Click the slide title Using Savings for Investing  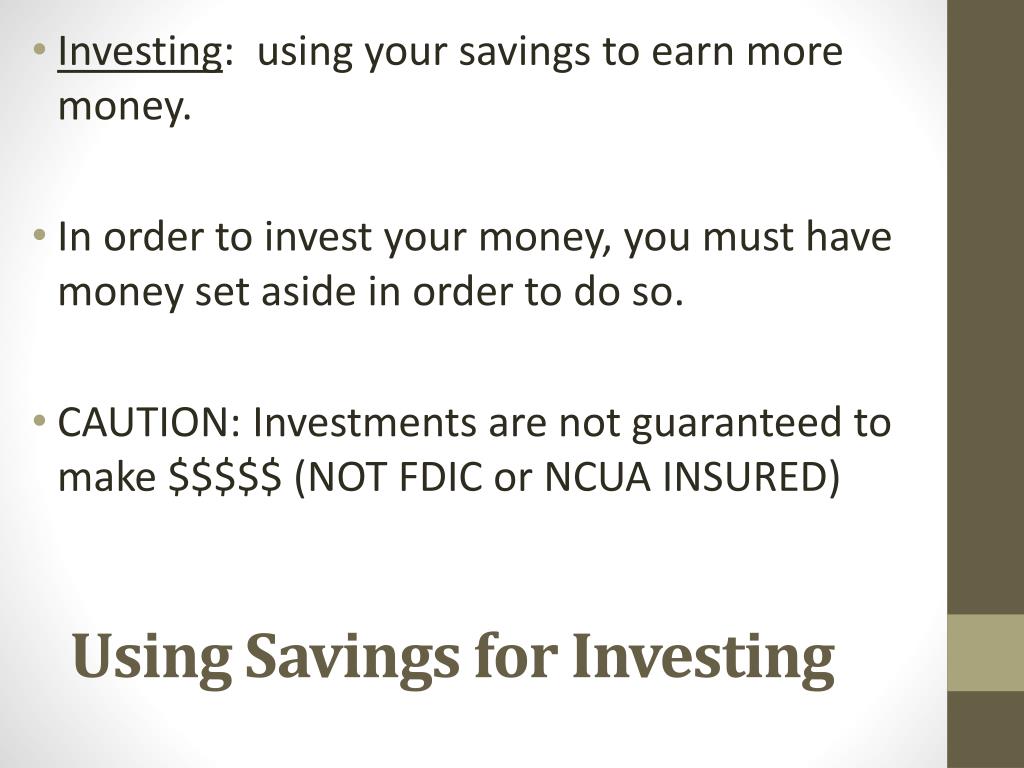pos(453,658)
